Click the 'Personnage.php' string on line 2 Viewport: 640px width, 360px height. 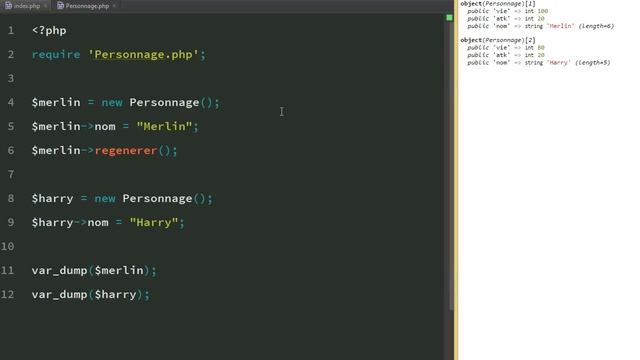[x=143, y=54]
